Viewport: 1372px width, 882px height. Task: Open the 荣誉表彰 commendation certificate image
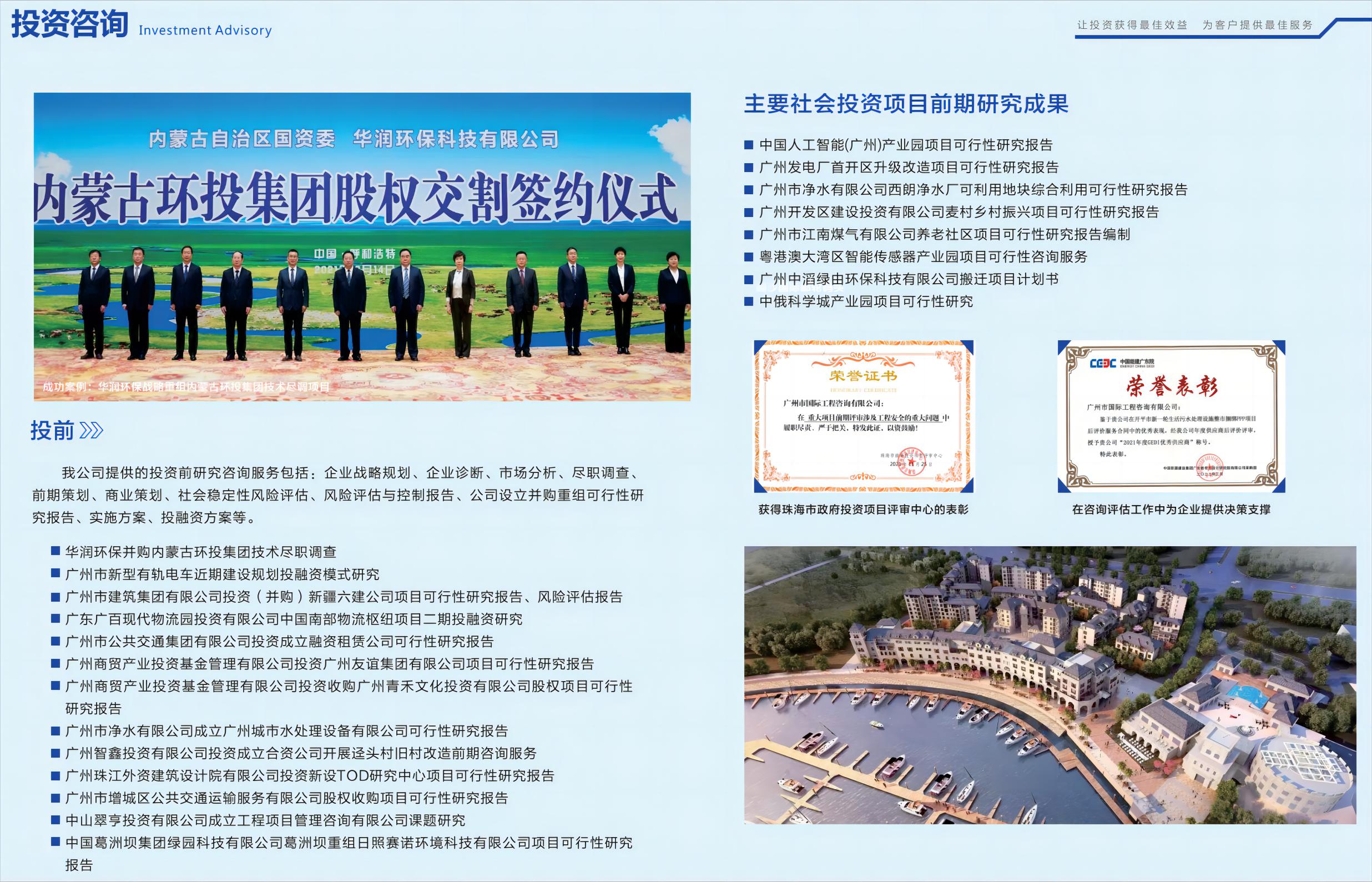tap(1171, 416)
